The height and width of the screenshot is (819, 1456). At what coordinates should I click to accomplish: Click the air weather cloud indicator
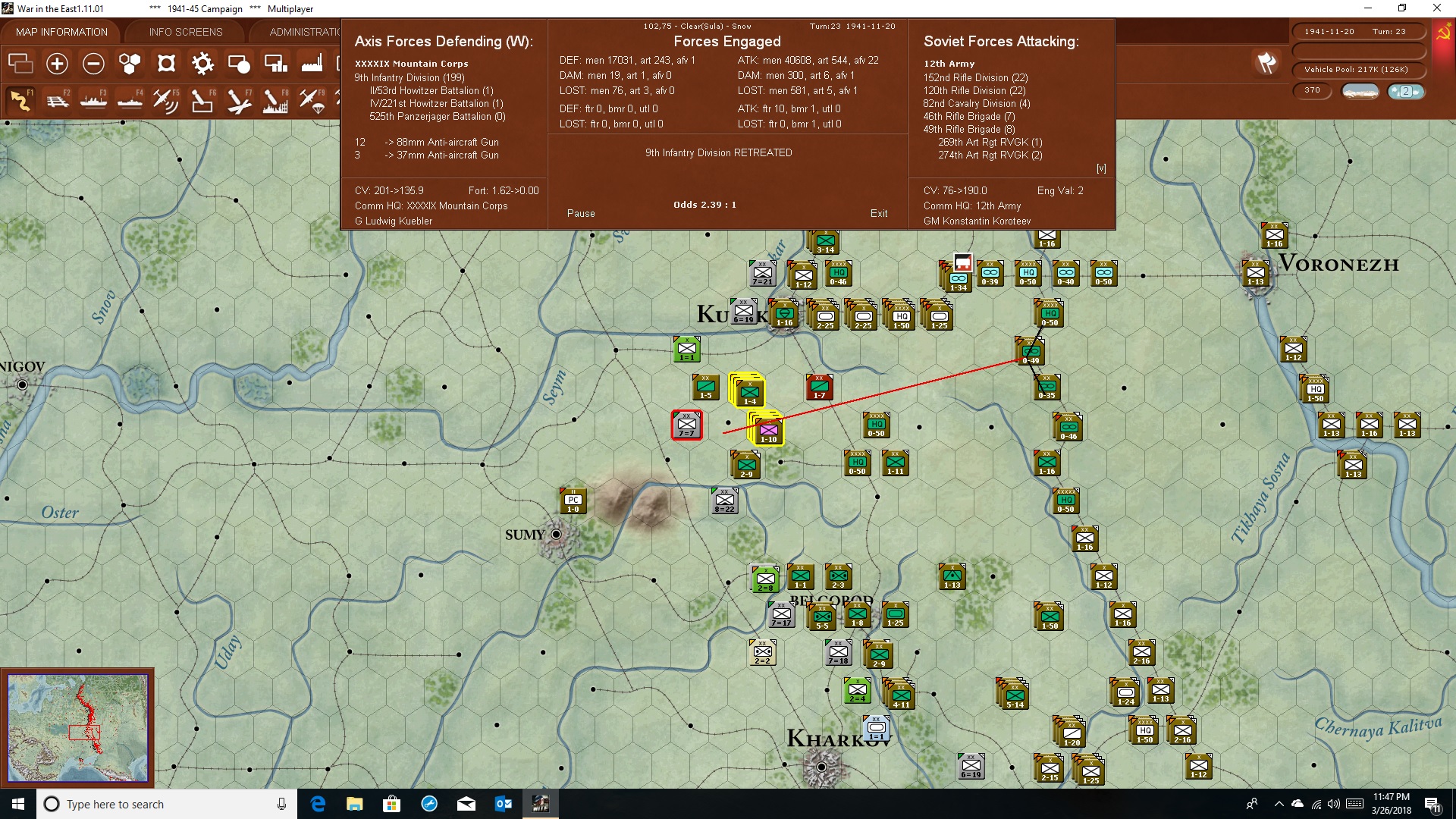tap(1406, 91)
